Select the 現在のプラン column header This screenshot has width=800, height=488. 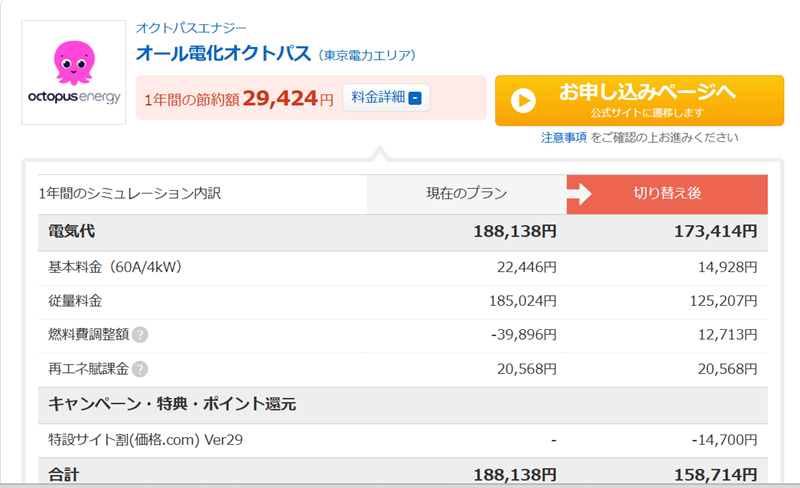tap(466, 194)
